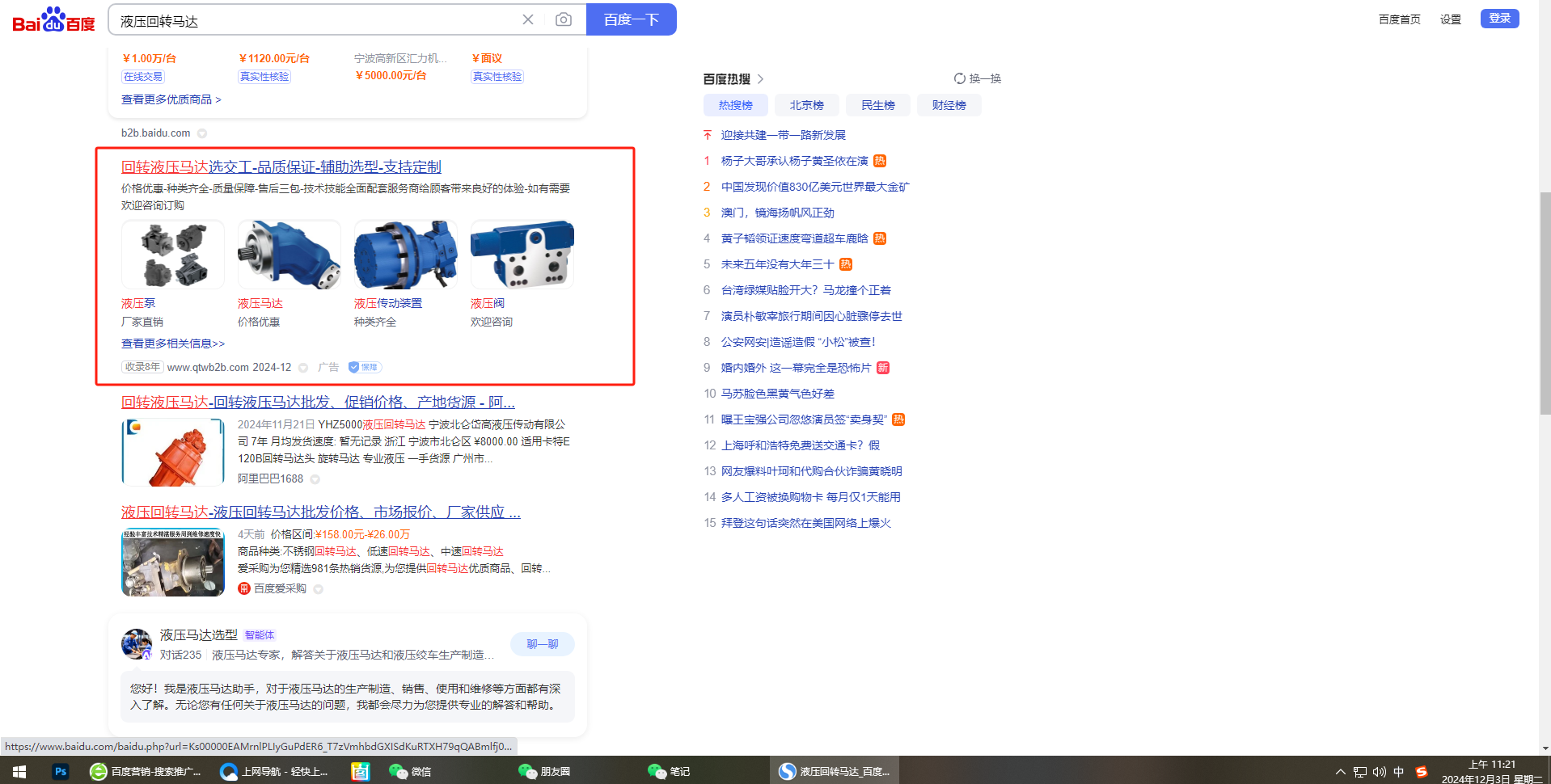Viewport: 1551px width, 784px height.
Task: Open the 阿里巴巴 回转液压马达批发 result title
Action: 318,402
